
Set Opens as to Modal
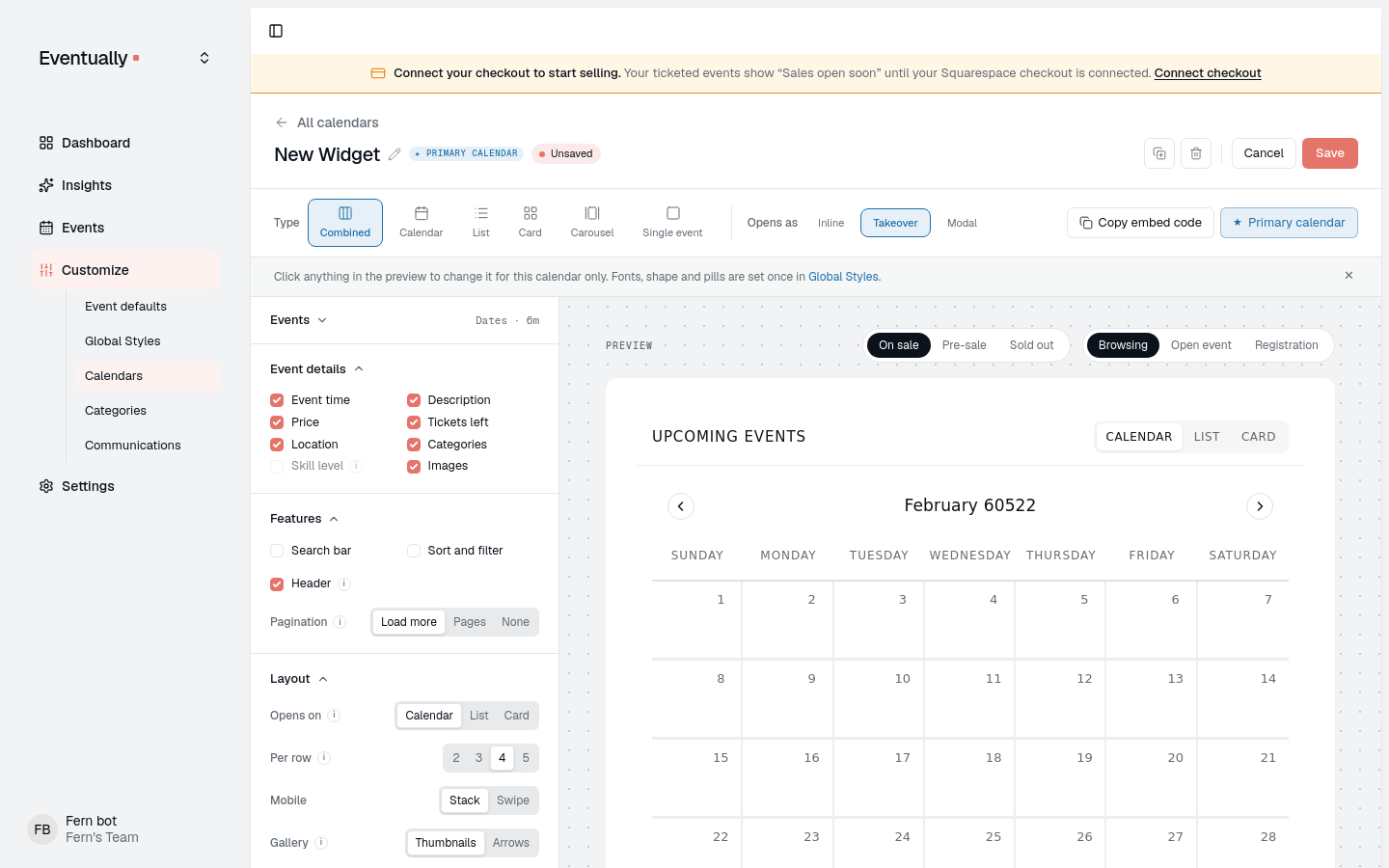[x=962, y=223]
